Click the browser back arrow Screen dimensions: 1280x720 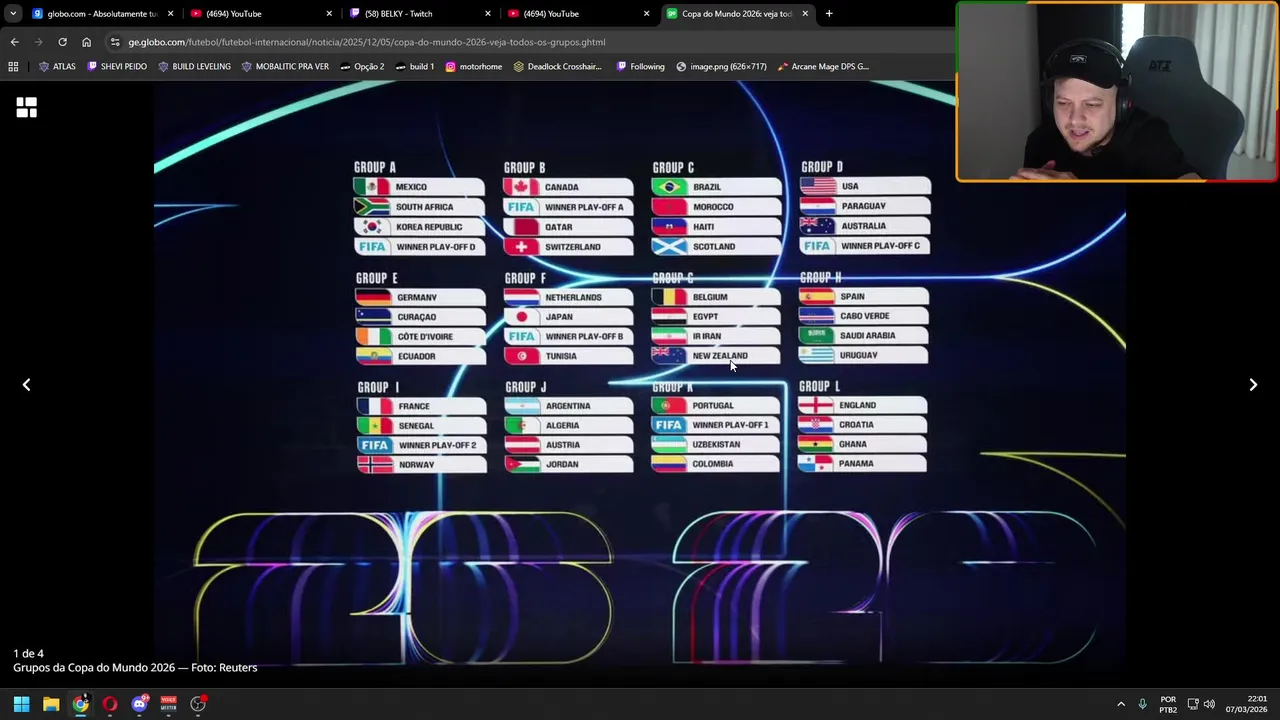pos(14,42)
